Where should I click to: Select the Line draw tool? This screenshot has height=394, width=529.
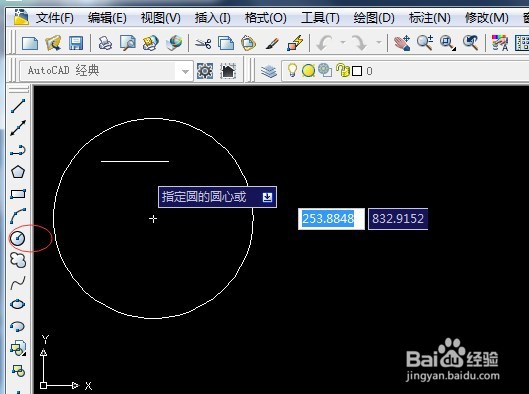coord(18,106)
